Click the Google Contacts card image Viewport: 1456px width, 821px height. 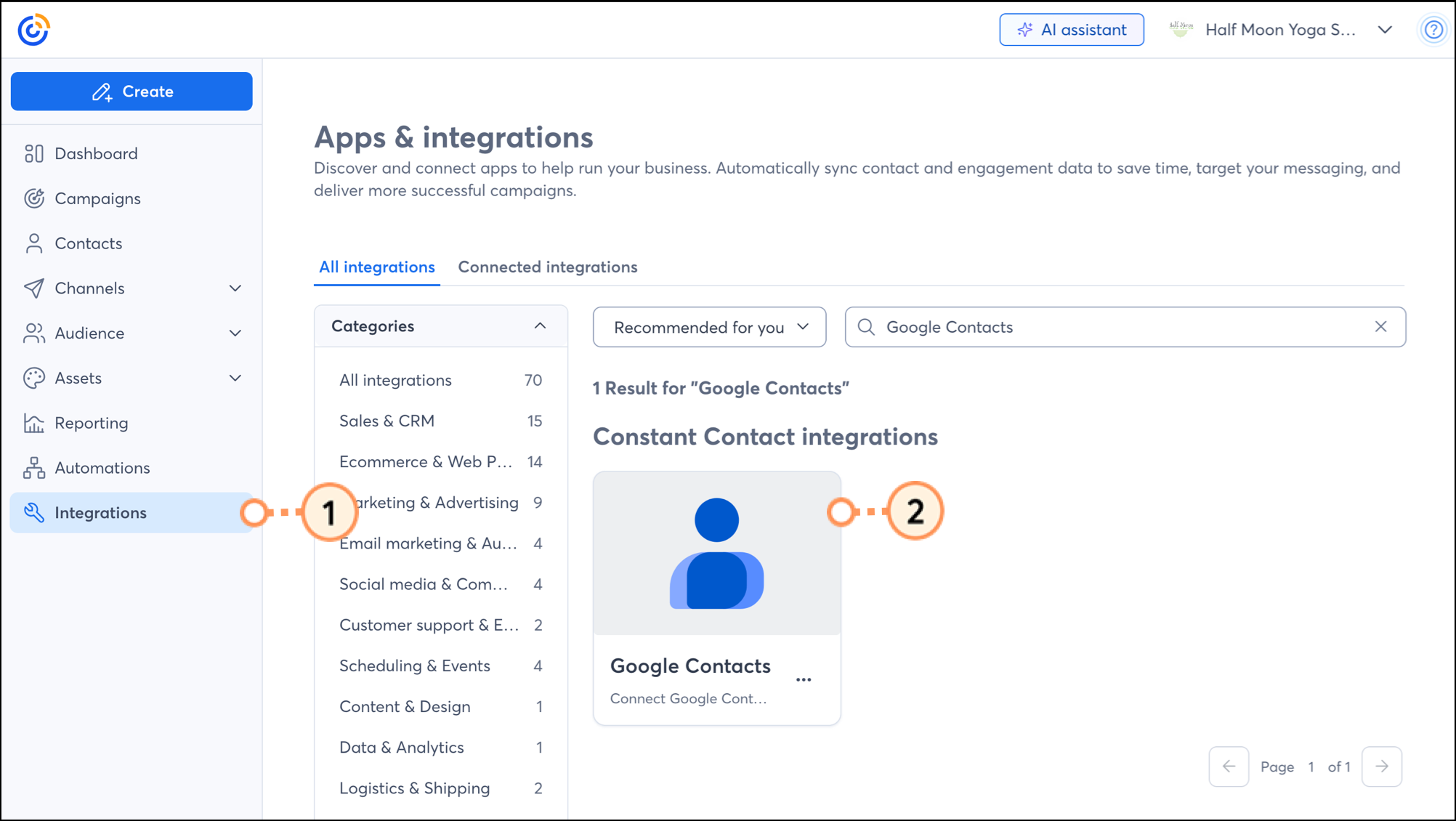(x=716, y=554)
